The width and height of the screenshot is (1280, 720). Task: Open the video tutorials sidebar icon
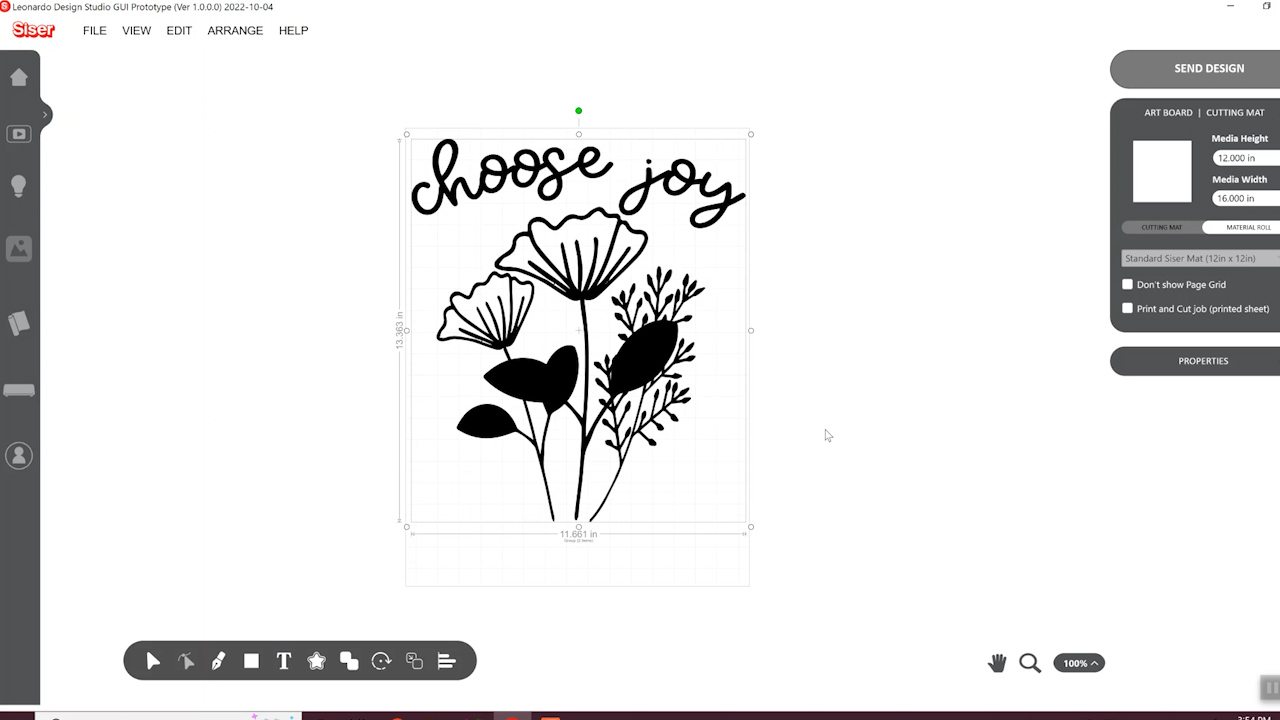[x=19, y=134]
